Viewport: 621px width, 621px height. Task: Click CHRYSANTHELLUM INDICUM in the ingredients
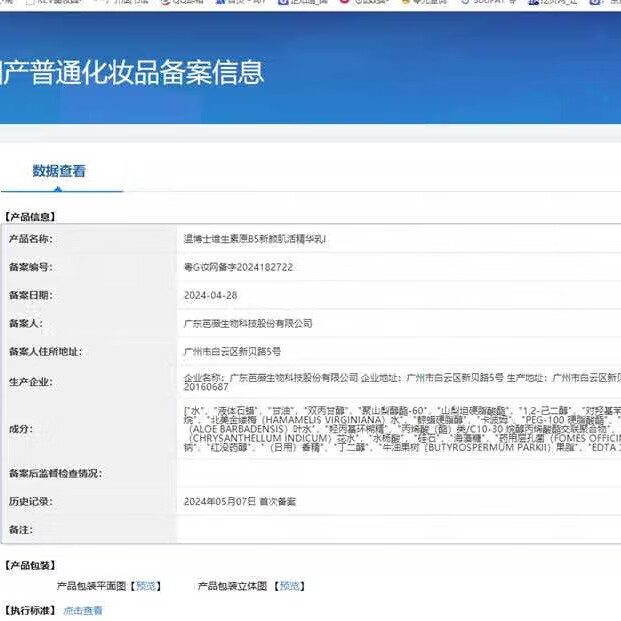pos(262,438)
